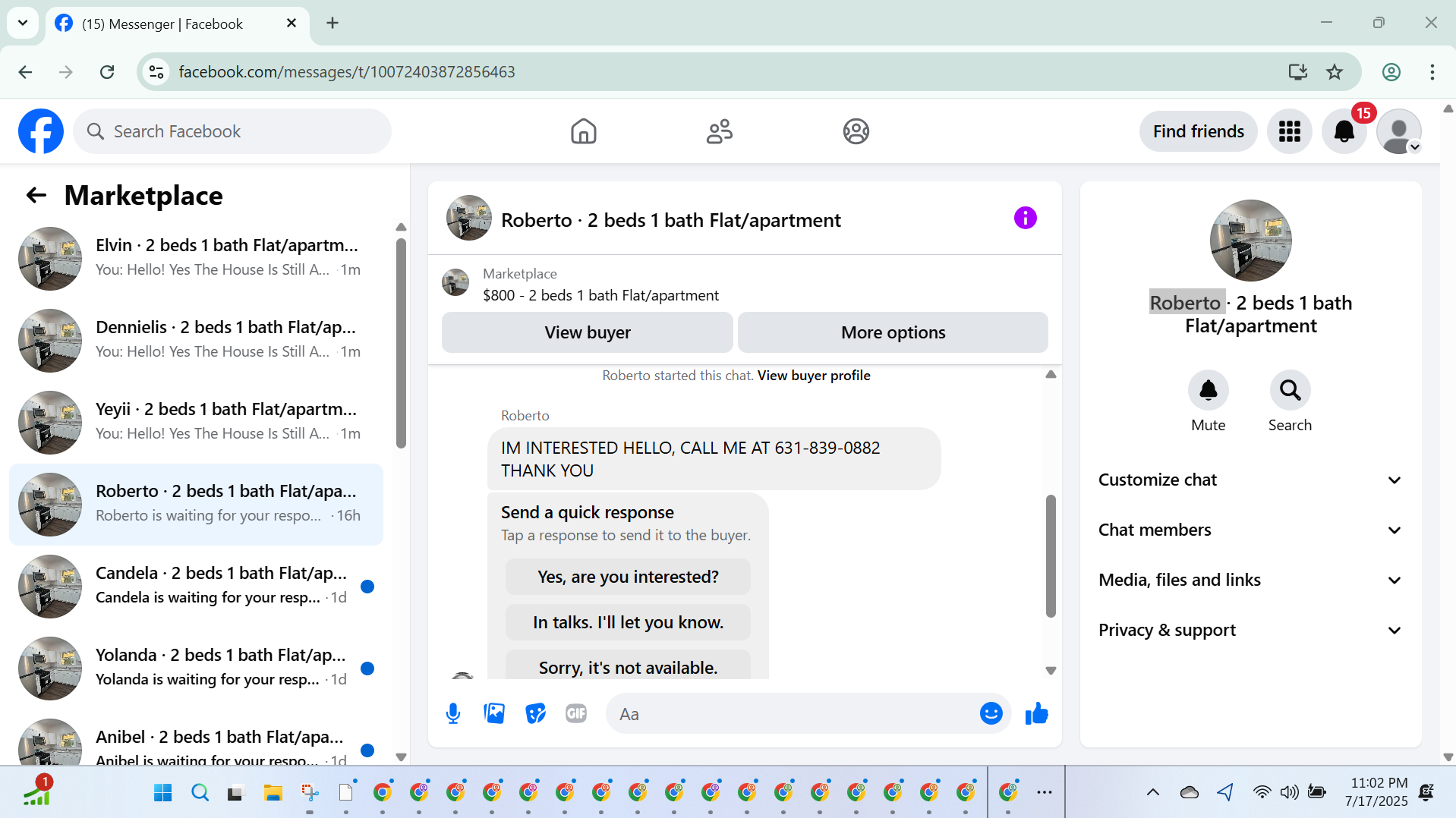
Task: Bookmark this tab with the star
Action: pos(1335,72)
